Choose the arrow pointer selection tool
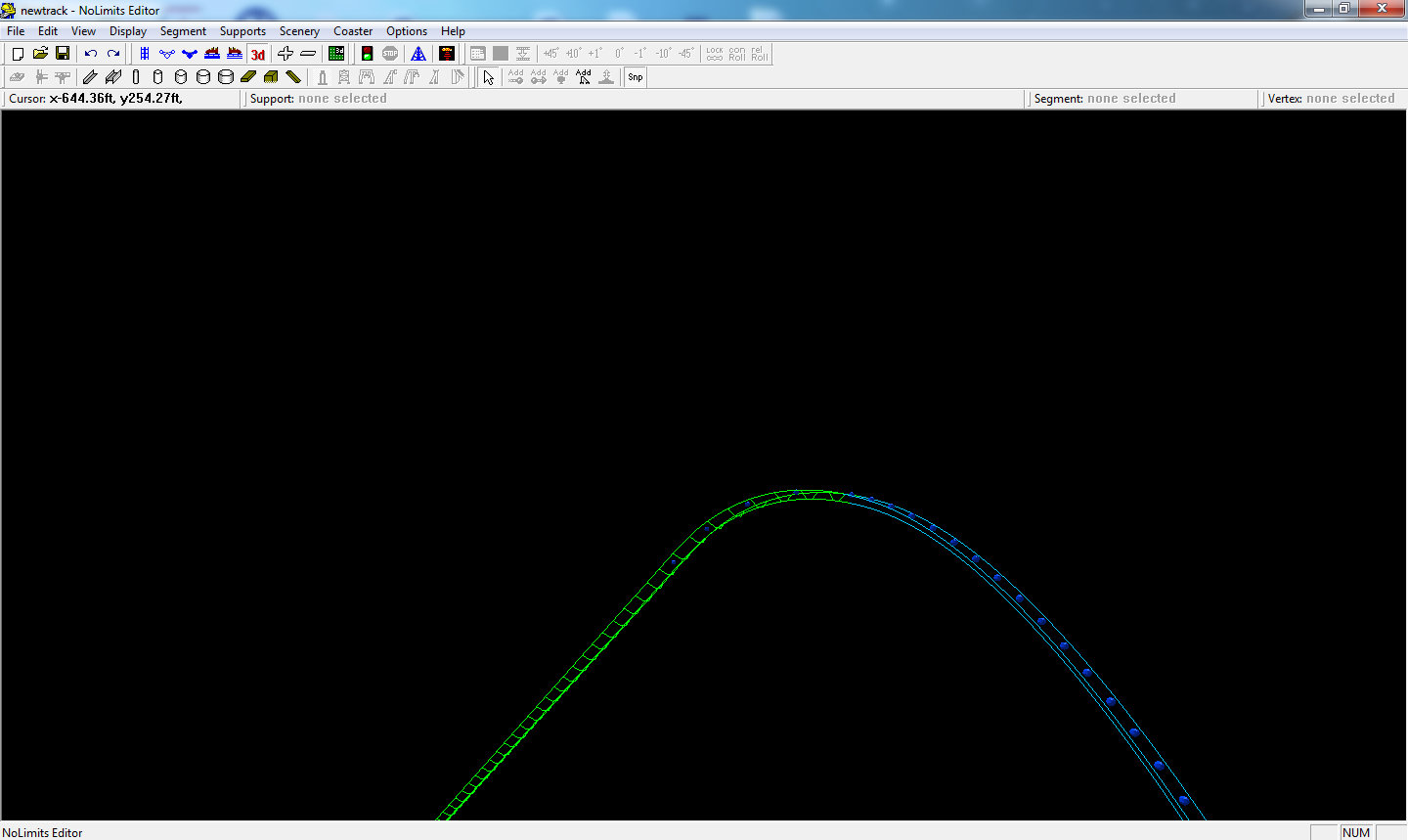 [488, 77]
